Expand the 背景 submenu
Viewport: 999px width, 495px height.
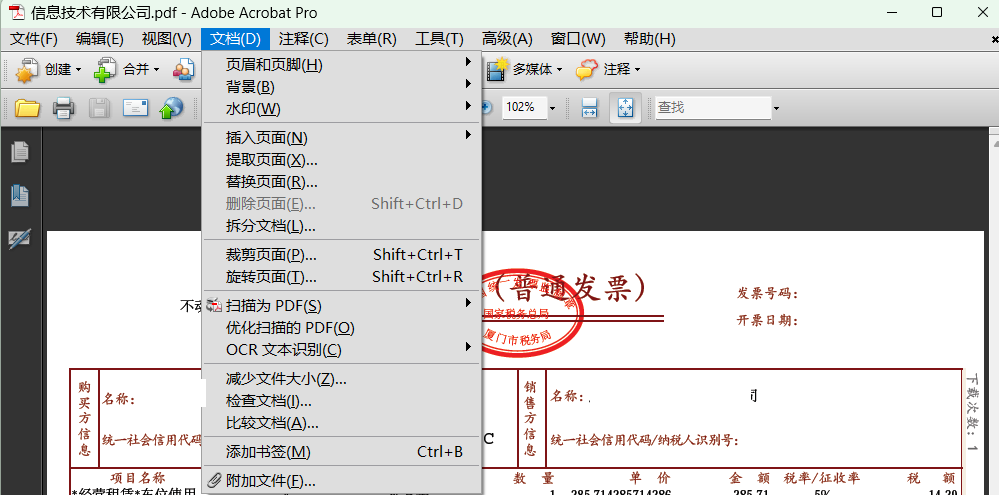(468, 83)
